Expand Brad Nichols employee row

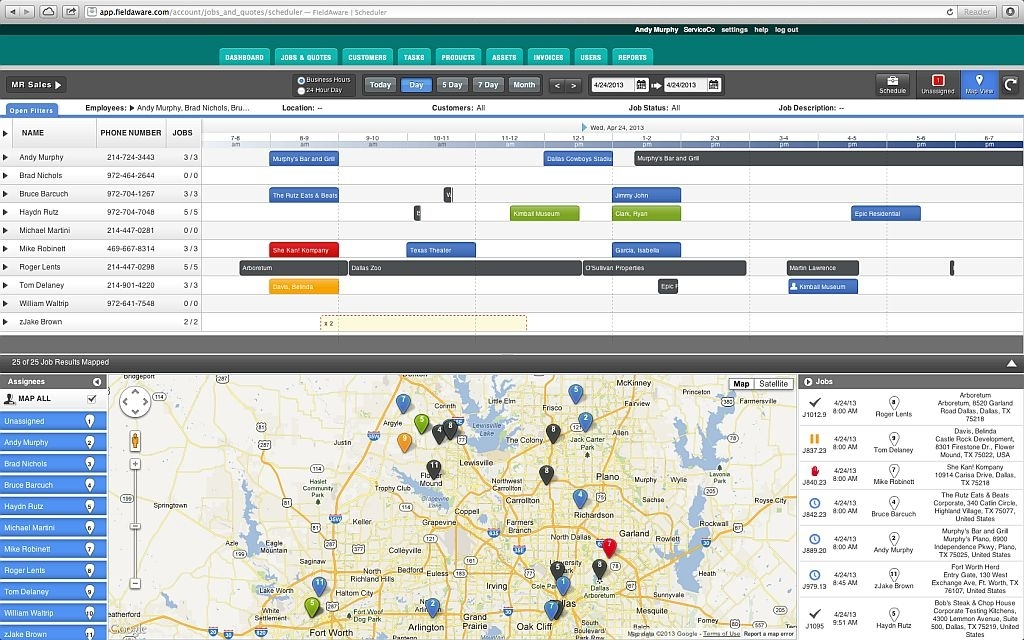coord(5,176)
